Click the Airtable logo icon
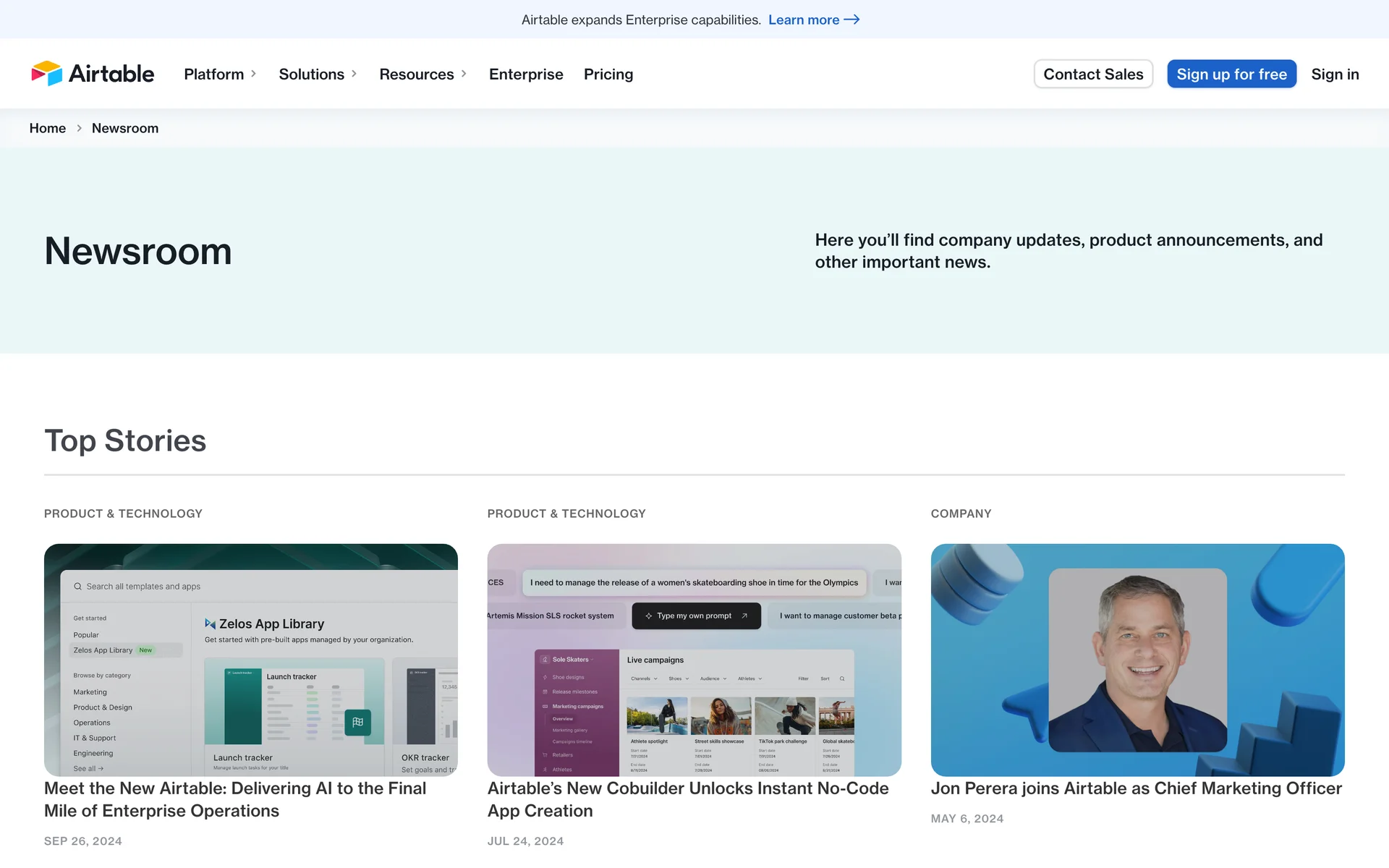The height and width of the screenshot is (868, 1389). 47,74
